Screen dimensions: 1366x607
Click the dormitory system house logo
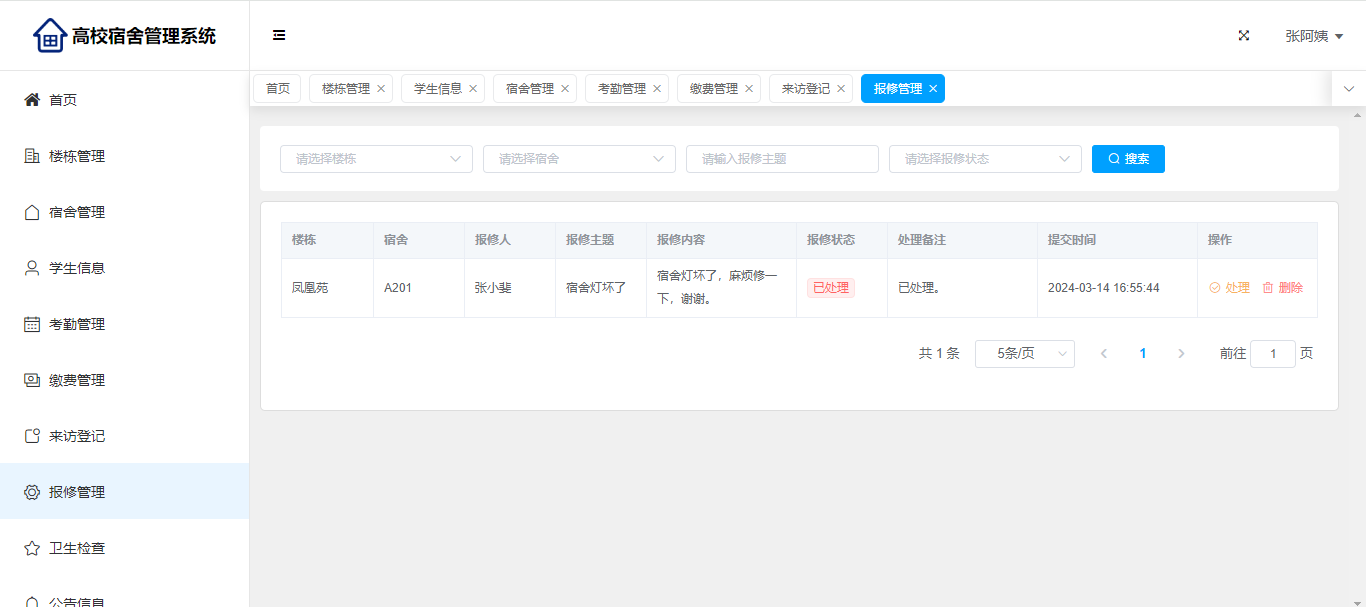point(50,36)
